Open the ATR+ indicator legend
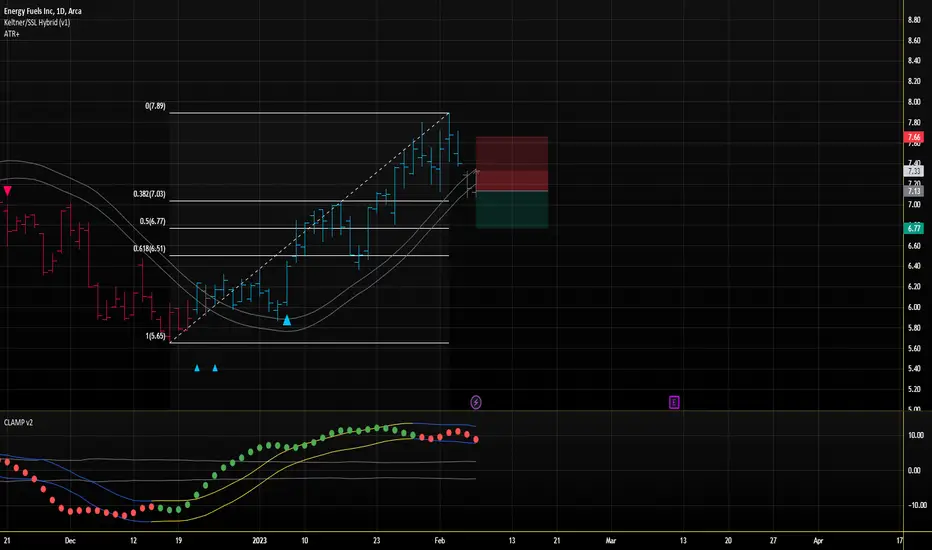The image size is (932, 550). pos(11,34)
